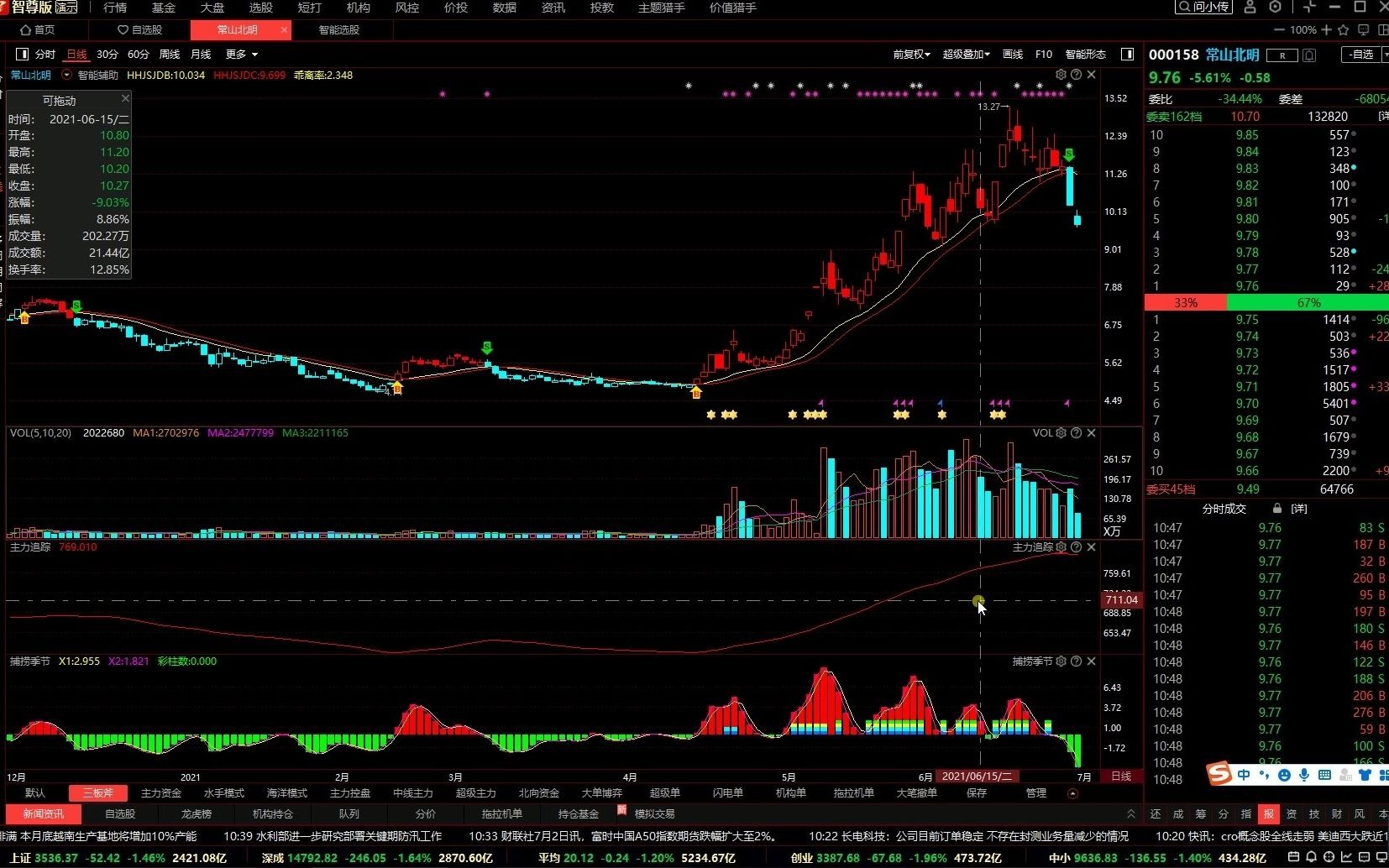The width and height of the screenshot is (1389, 868).
Task: Close the 常山北明 tab
Action: pyautogui.click(x=285, y=29)
